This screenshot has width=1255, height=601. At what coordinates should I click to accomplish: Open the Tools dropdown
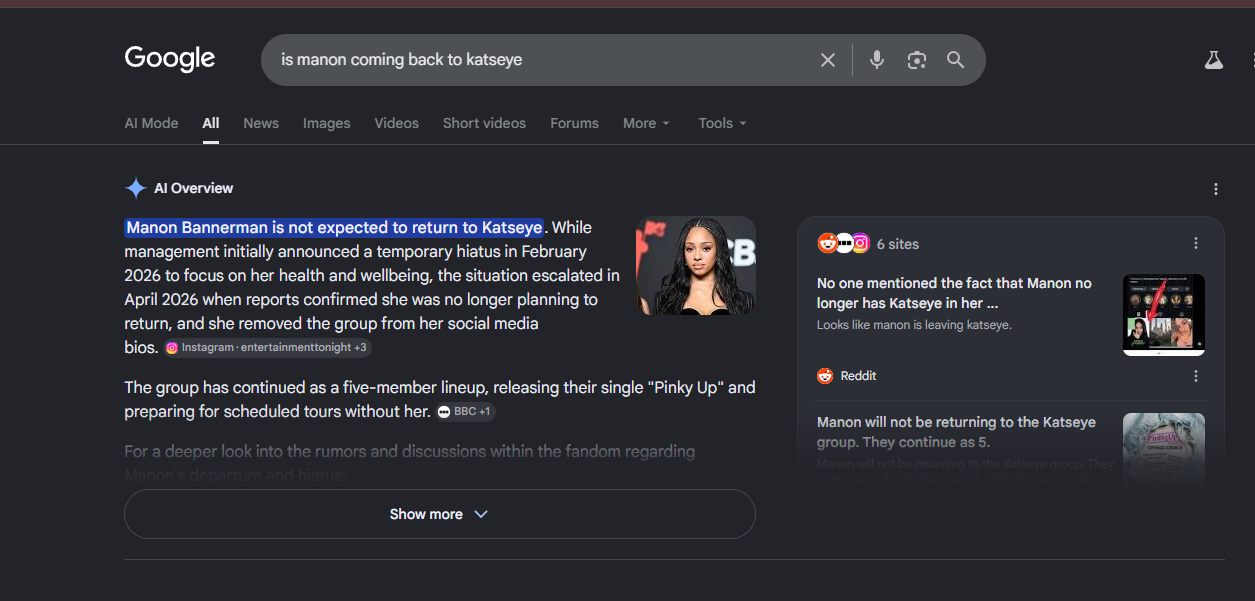tap(722, 123)
